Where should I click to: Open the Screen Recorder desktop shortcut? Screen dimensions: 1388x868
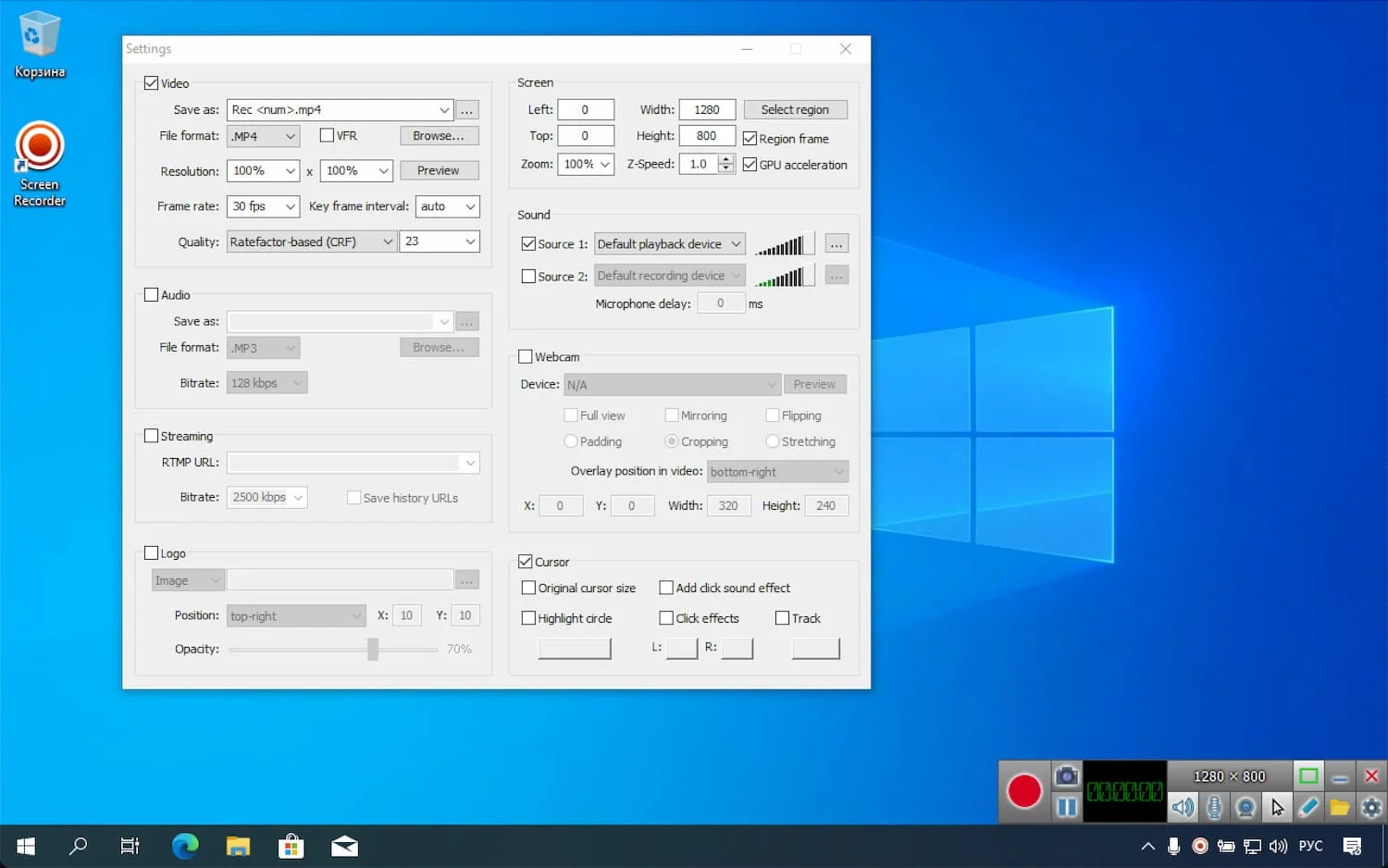[x=39, y=165]
